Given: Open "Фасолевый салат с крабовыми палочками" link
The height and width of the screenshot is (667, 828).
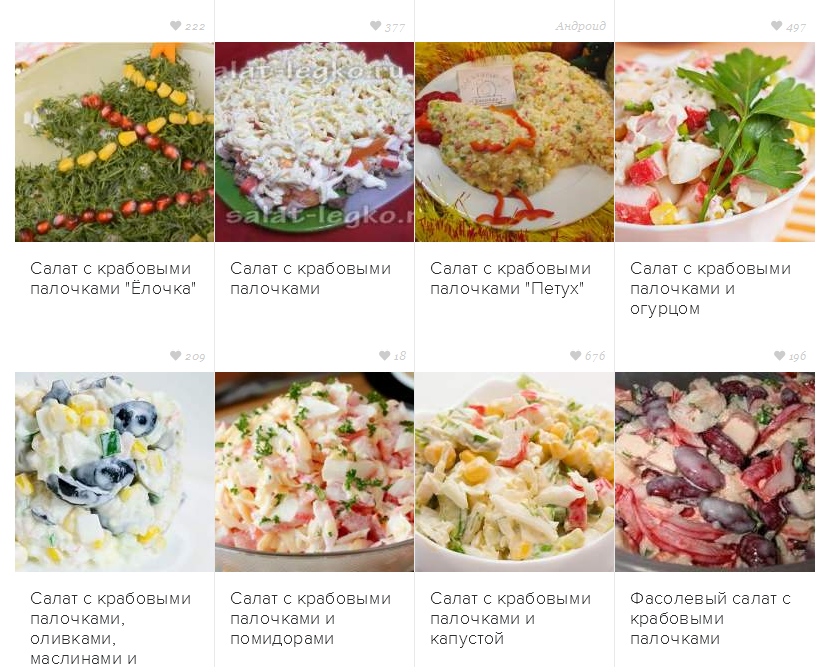Looking at the screenshot, I should click(710, 618).
